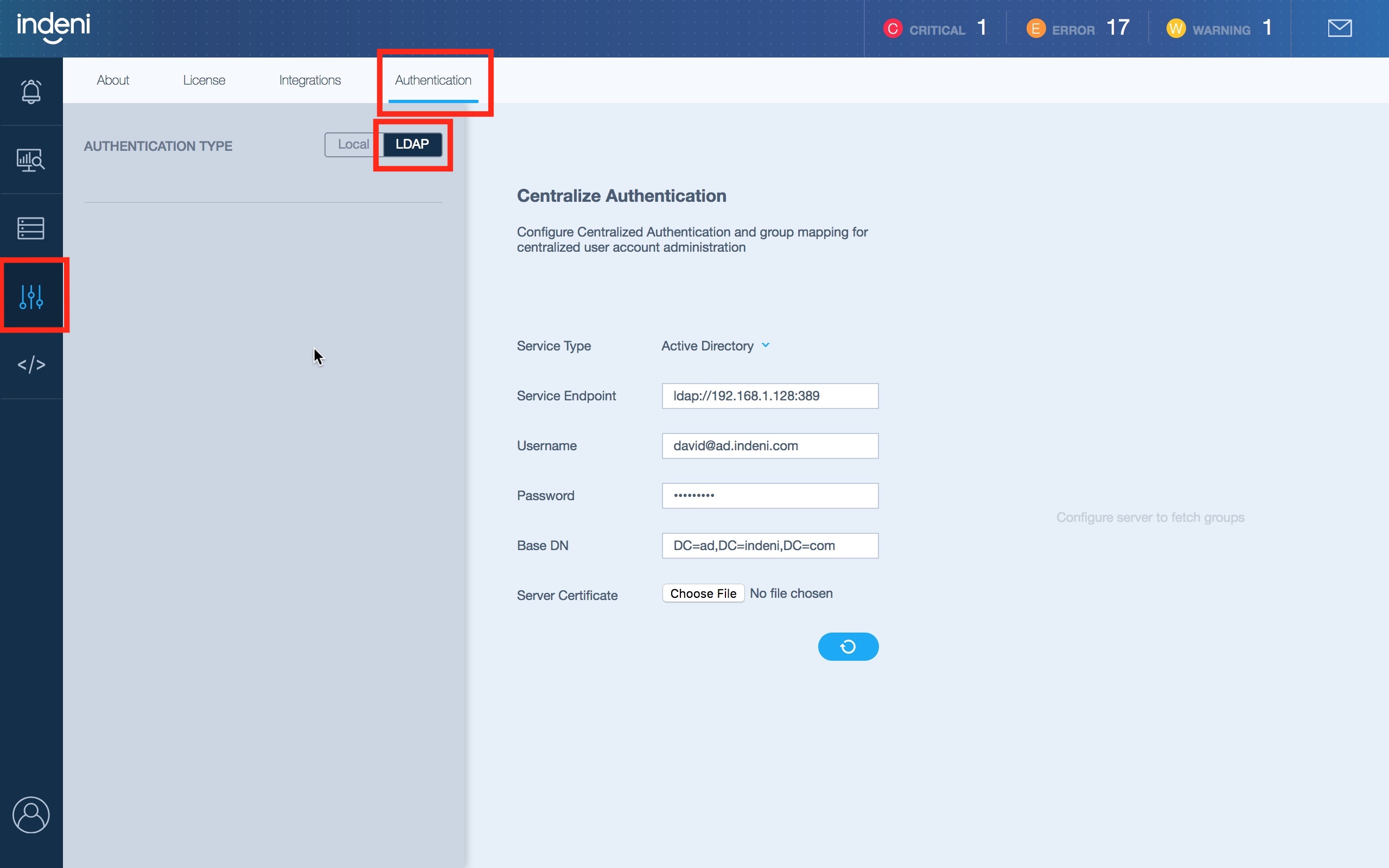Open the alerts bell icon in sidebar

tap(31, 91)
